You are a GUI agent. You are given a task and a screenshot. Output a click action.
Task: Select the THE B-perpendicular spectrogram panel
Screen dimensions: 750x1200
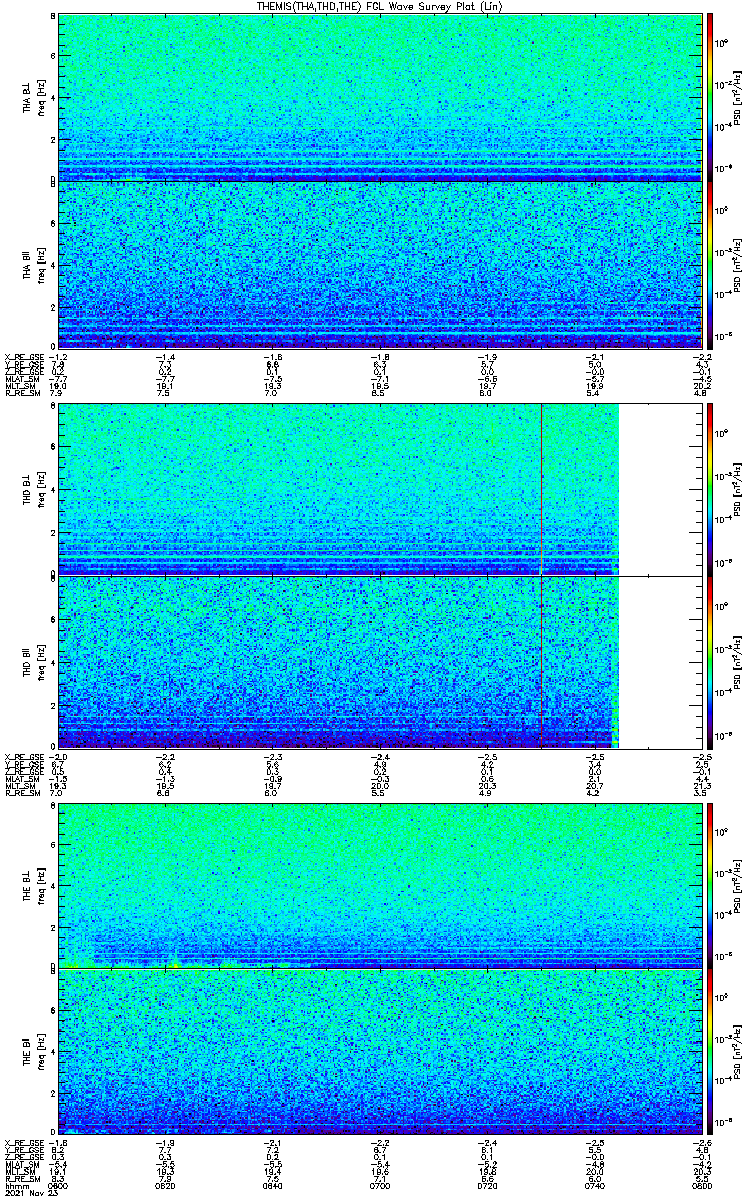point(380,885)
